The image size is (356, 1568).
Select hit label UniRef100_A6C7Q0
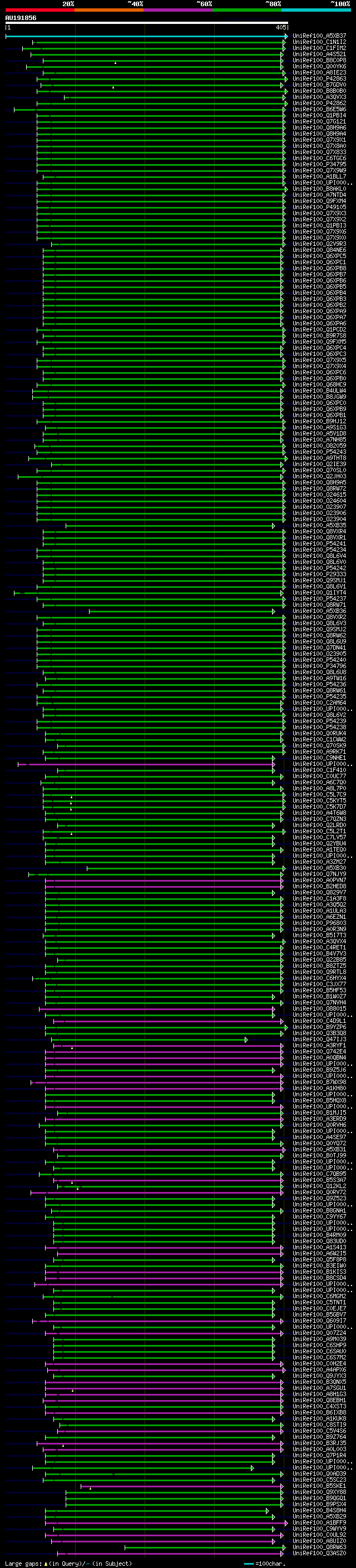point(319,782)
